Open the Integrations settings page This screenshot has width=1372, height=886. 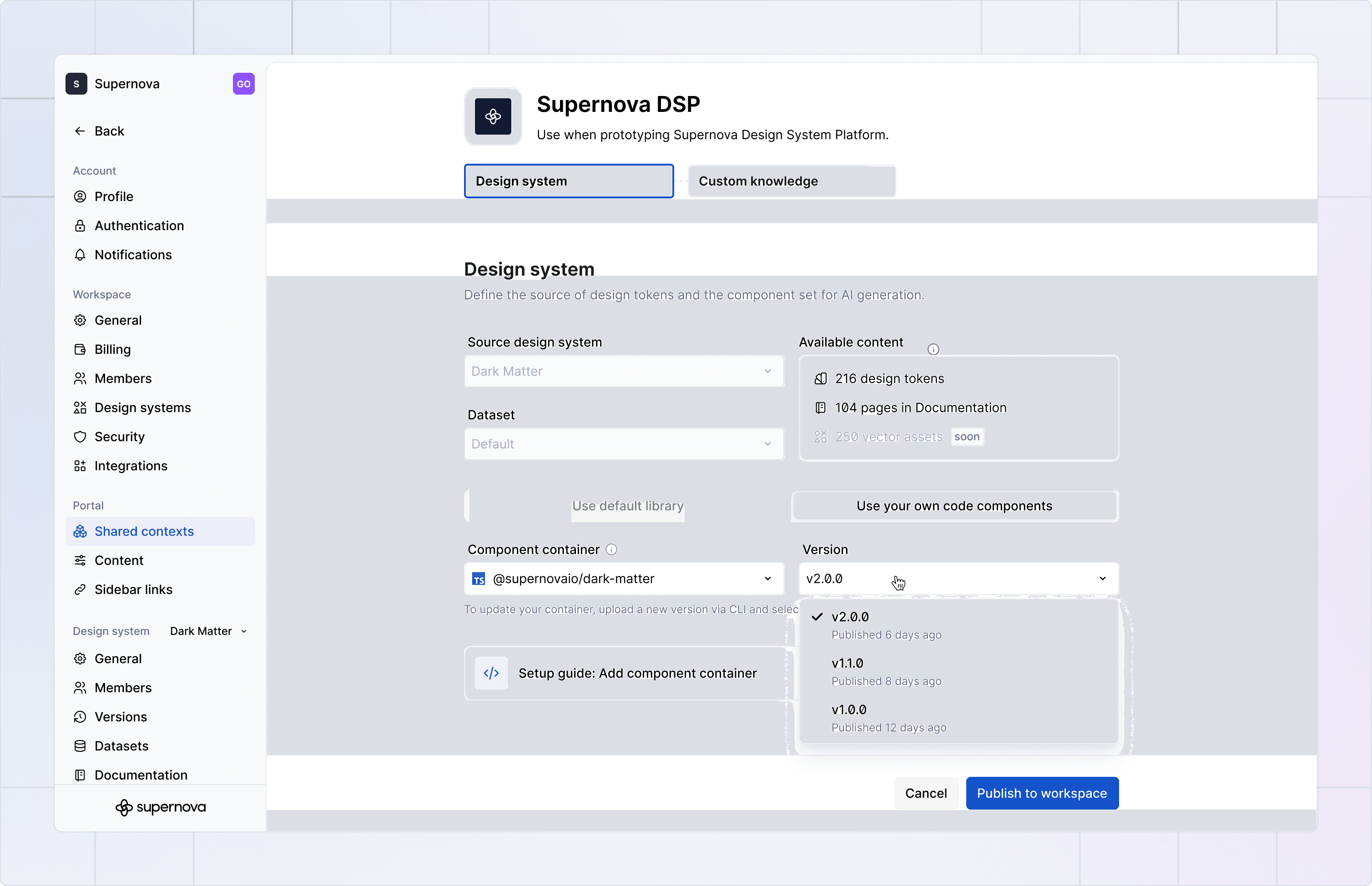click(160, 466)
